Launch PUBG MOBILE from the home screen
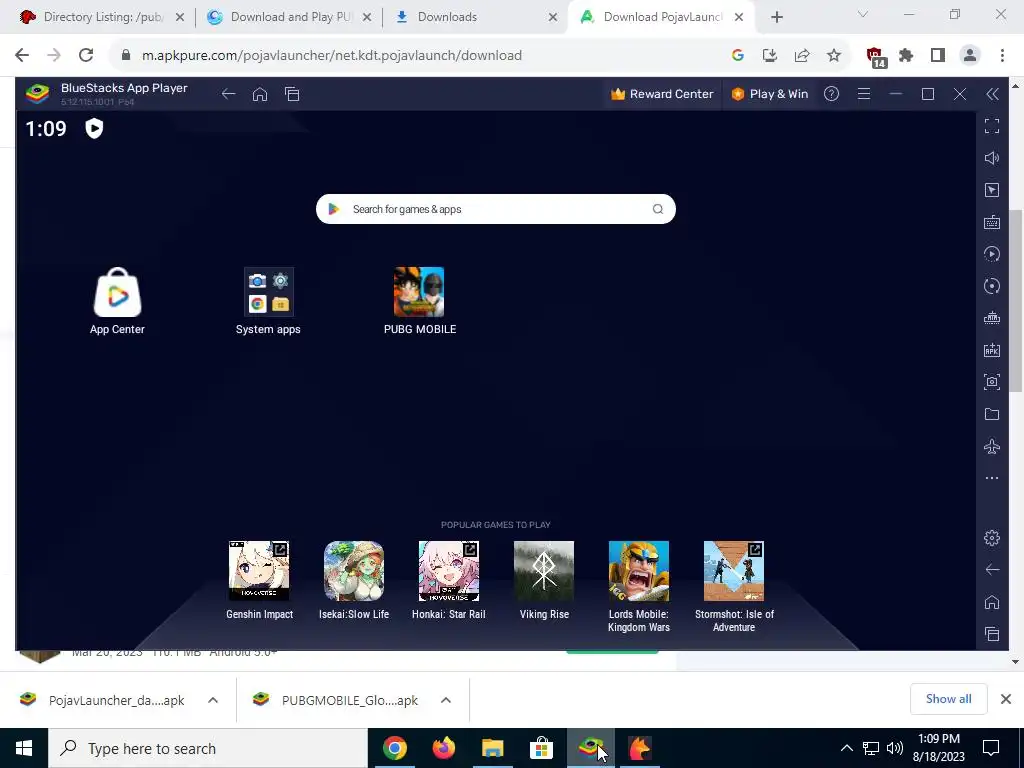1024x768 pixels. tap(419, 291)
